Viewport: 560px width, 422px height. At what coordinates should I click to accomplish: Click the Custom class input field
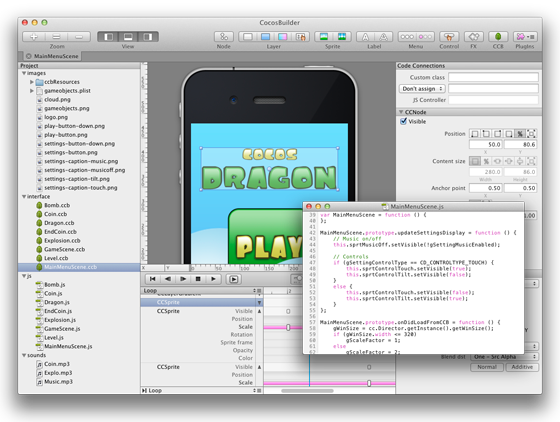pos(493,77)
